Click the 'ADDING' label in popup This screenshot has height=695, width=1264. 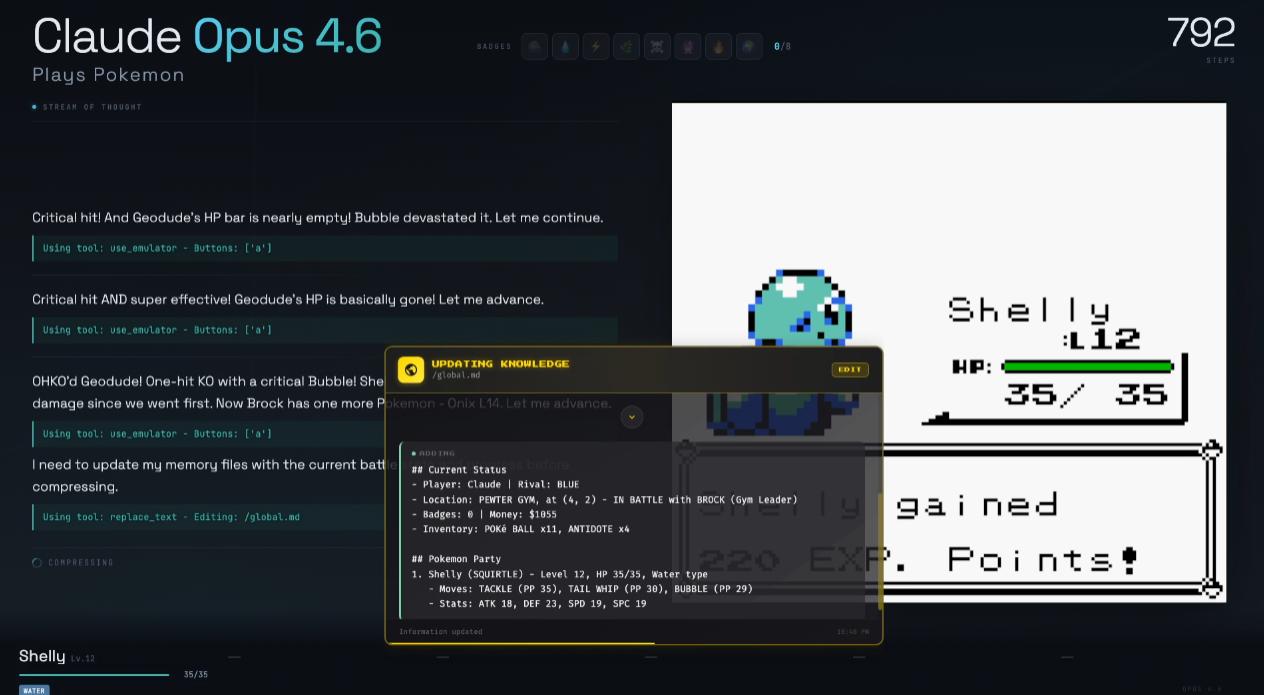[x=435, y=454]
